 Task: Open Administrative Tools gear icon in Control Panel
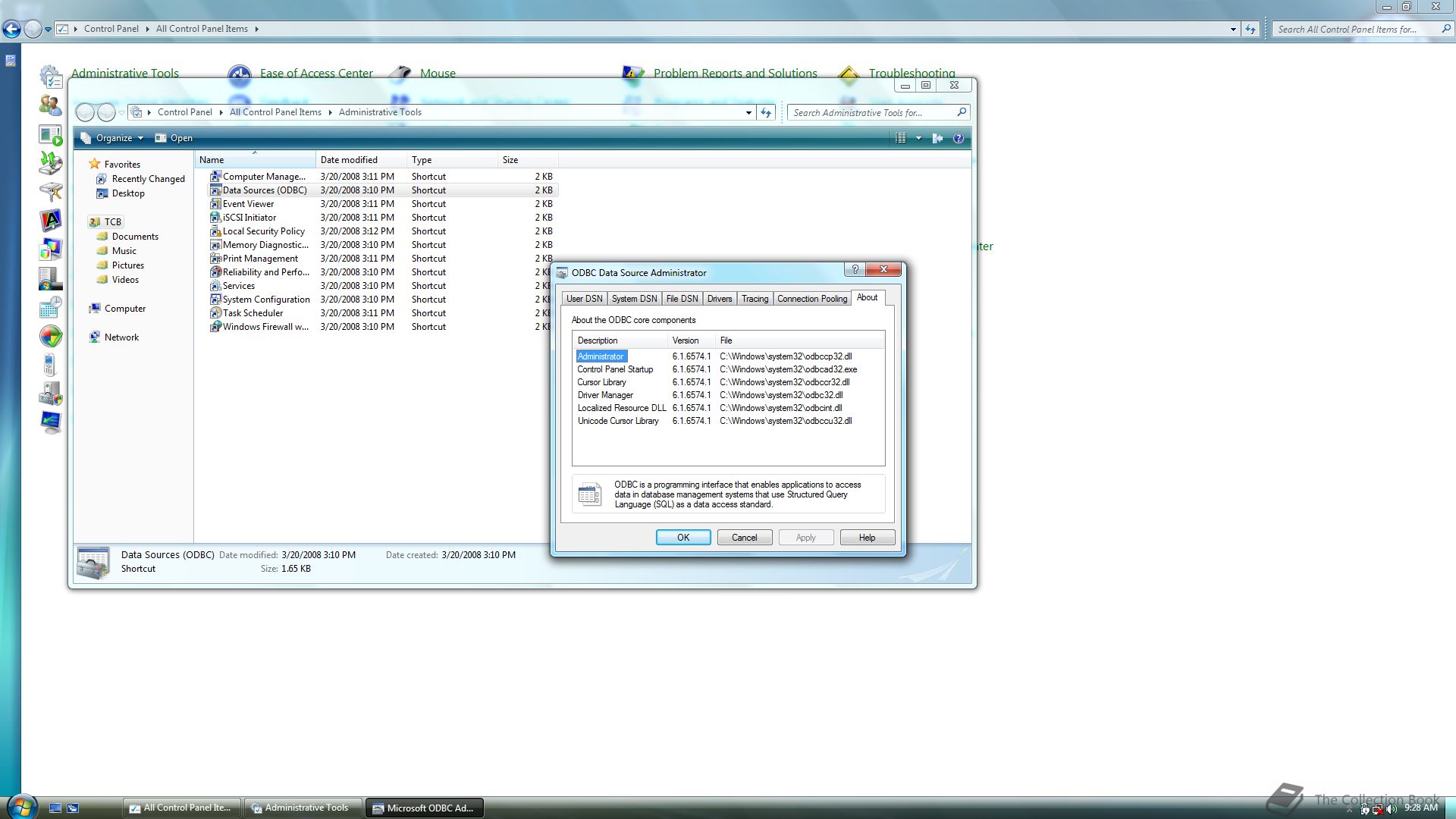click(x=51, y=77)
